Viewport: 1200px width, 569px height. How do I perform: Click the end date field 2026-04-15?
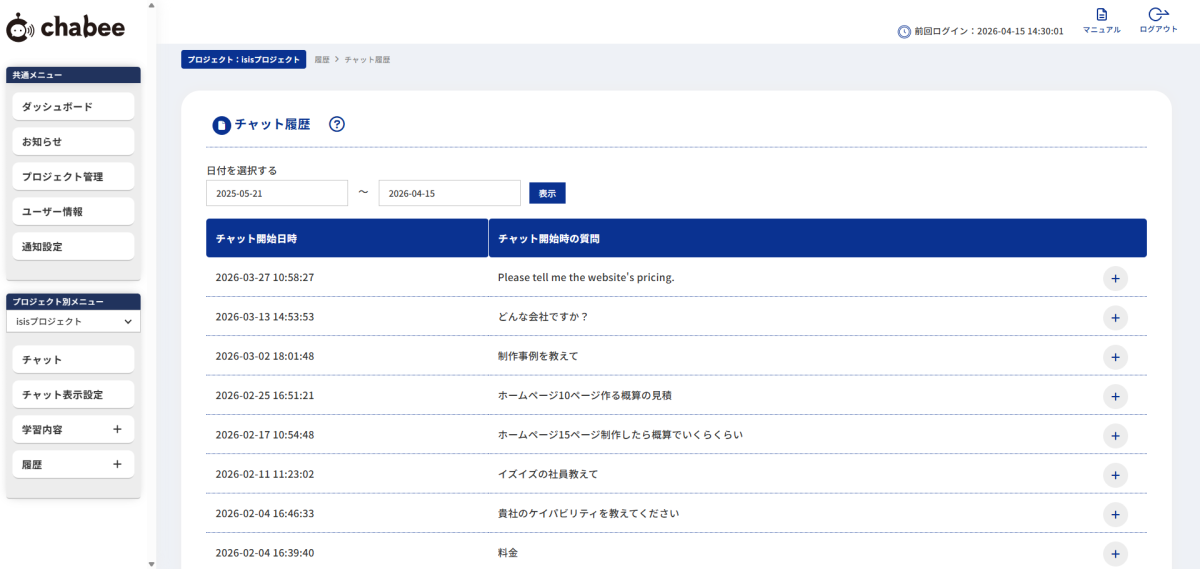449,193
